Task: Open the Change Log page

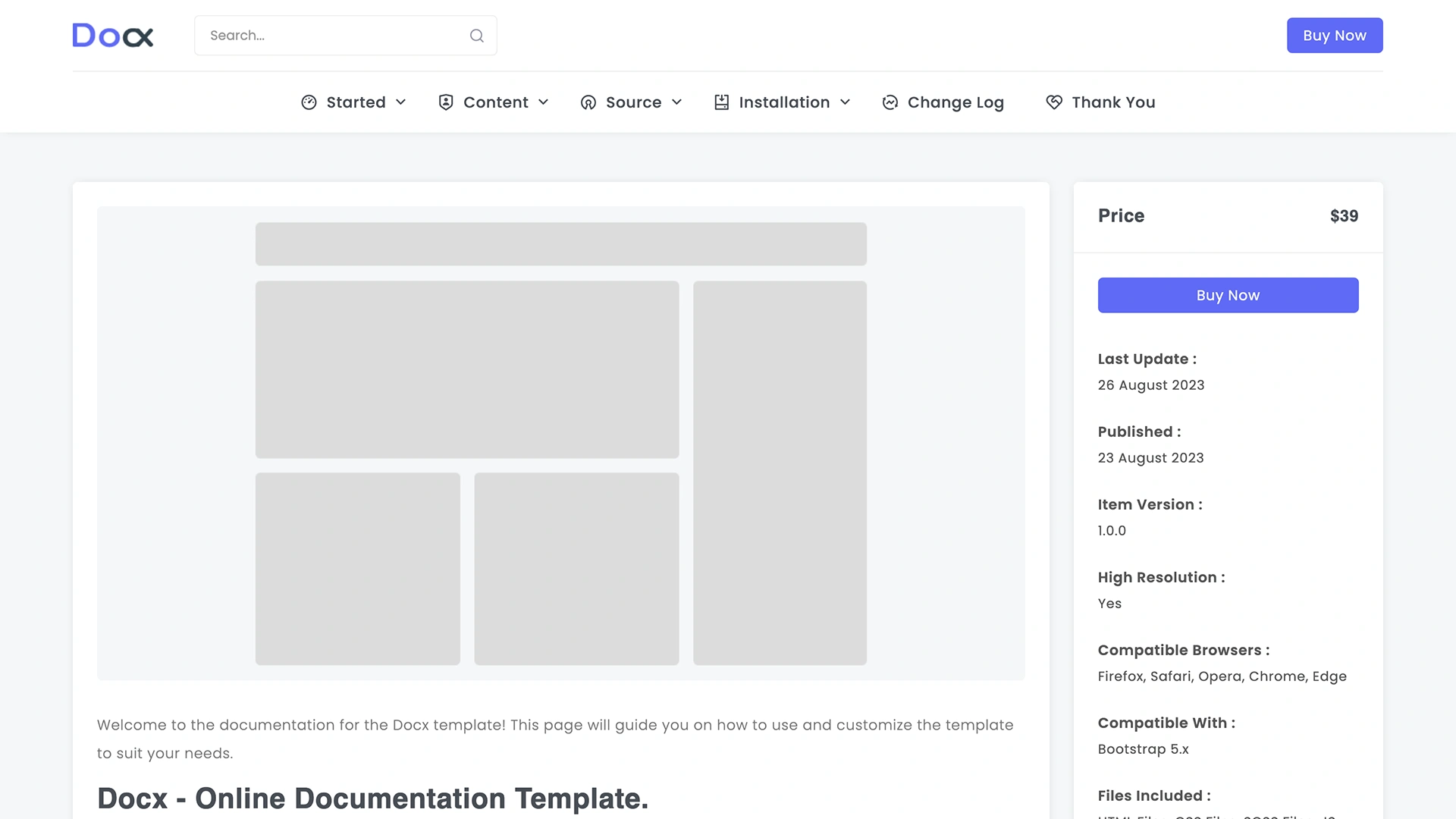Action: click(x=955, y=102)
